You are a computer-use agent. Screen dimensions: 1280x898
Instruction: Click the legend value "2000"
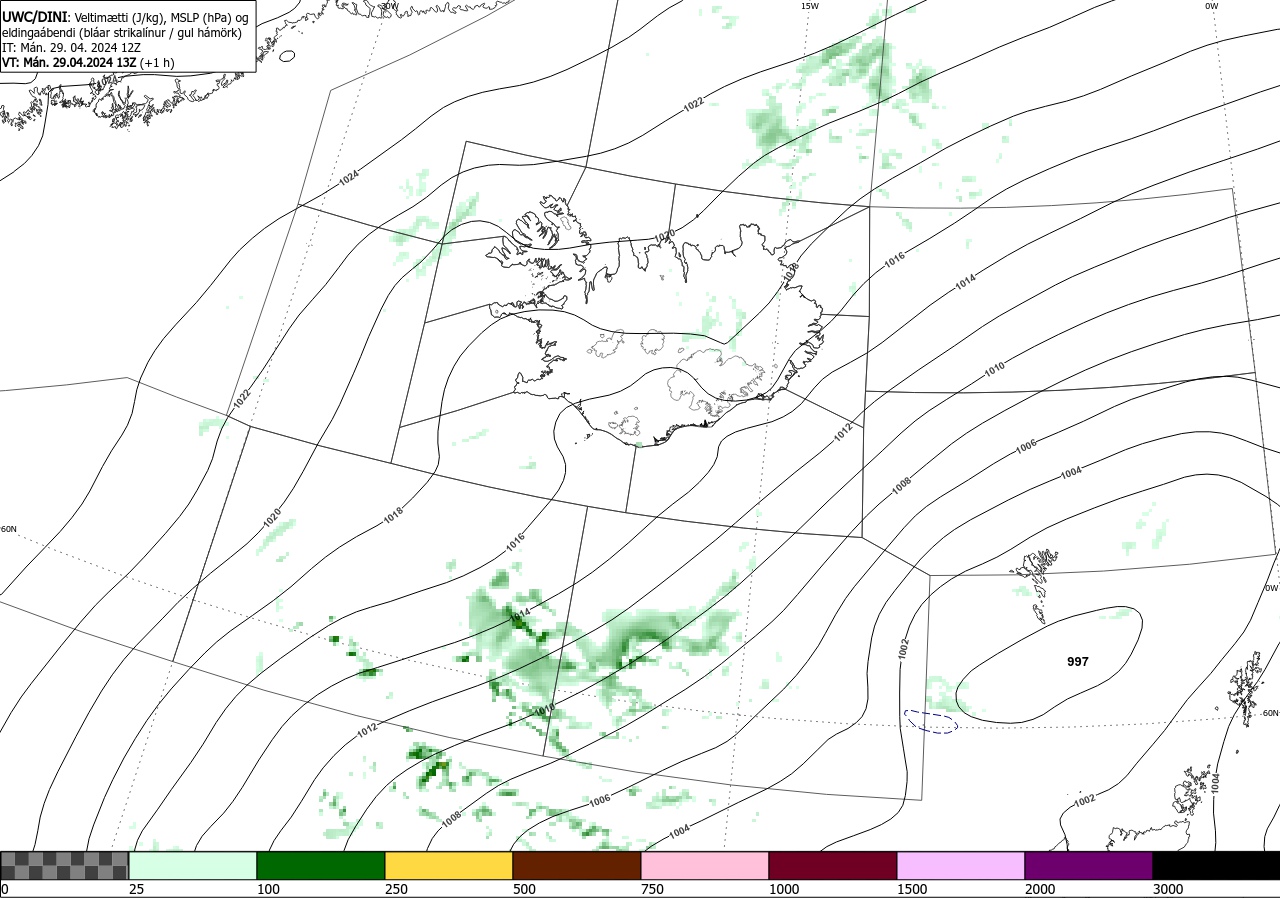pos(1040,889)
